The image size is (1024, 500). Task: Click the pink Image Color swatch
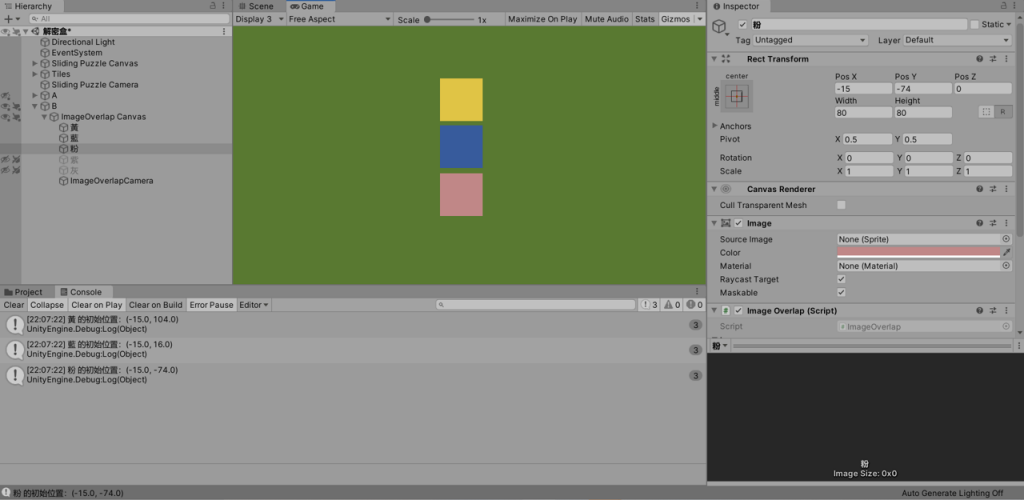(x=918, y=252)
